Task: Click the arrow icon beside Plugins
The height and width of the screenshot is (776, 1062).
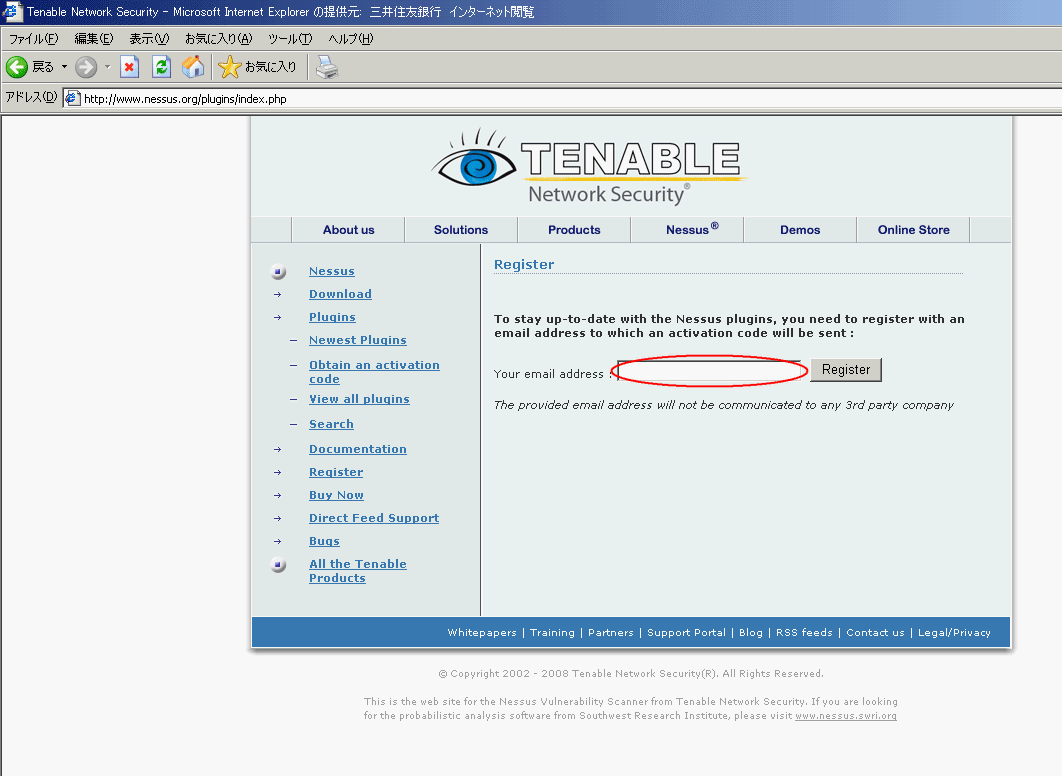Action: [278, 318]
